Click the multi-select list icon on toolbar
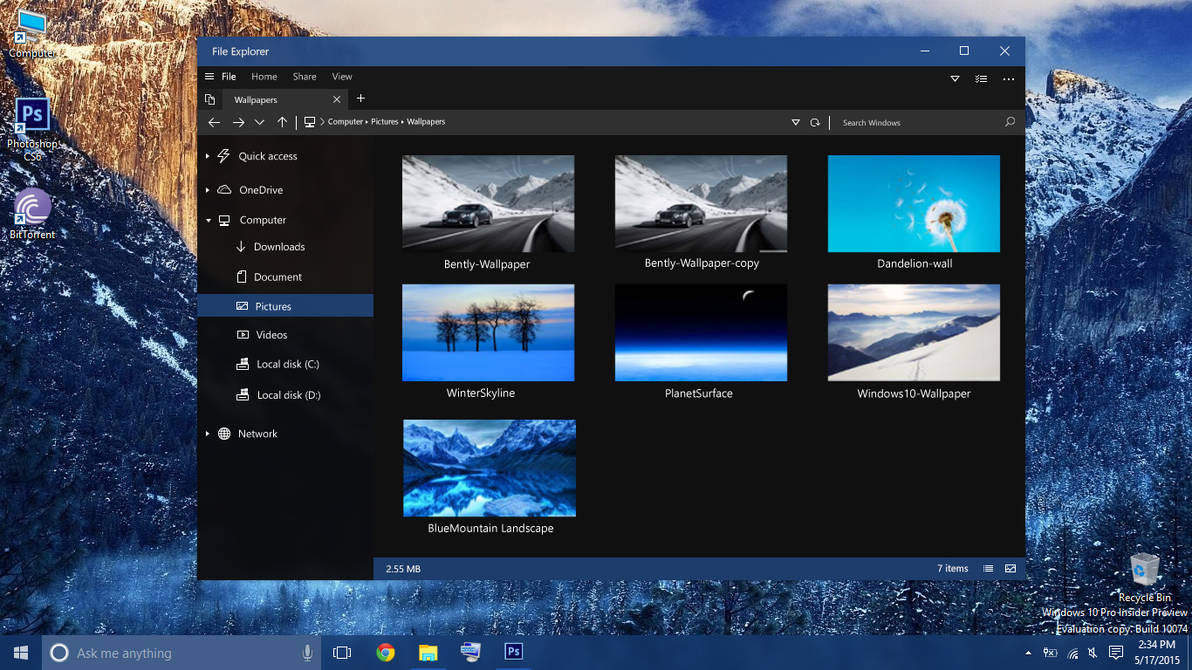This screenshot has height=670, width=1192. [x=981, y=78]
